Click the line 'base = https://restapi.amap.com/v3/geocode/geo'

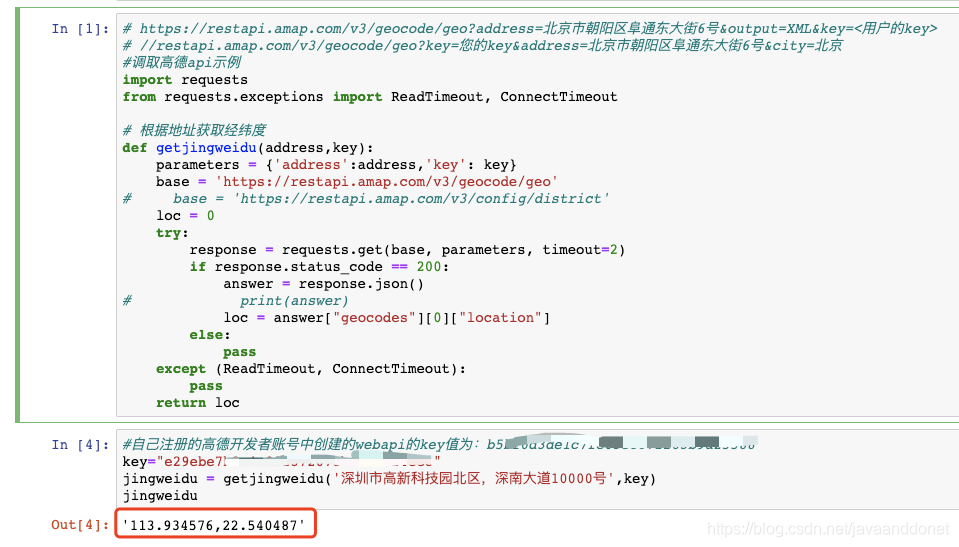[x=357, y=182]
